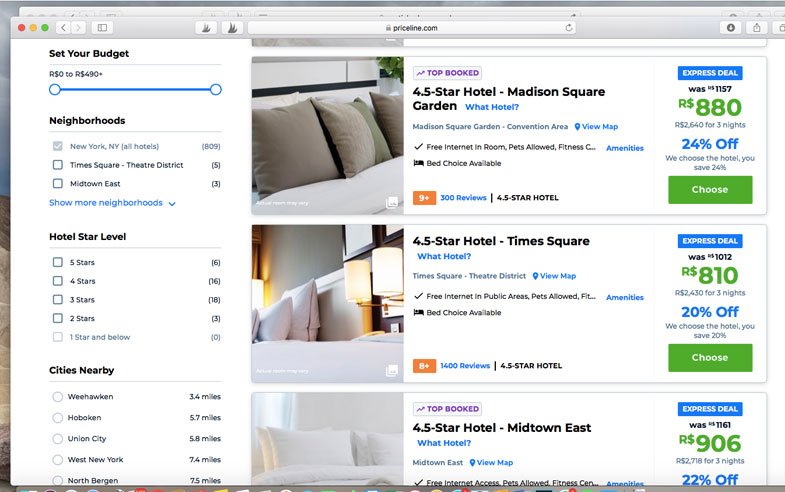Viewport: 785px width, 492px height.
Task: Click 4.5-Star Hotel - Midtown East title
Action: tap(502, 428)
